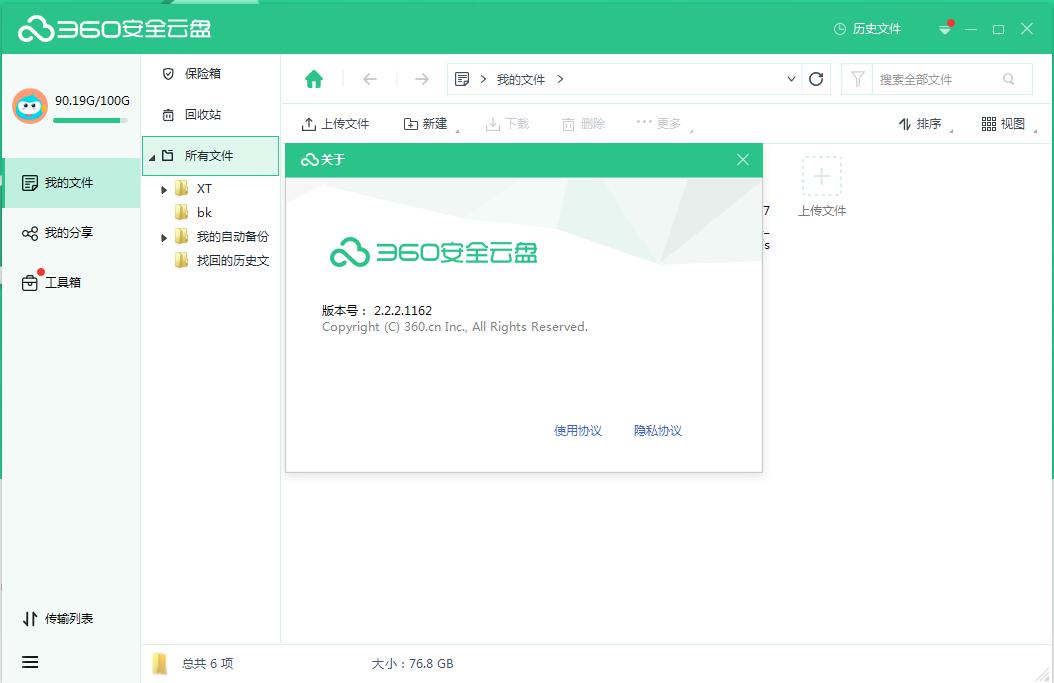Open the filter funnel icon
Image resolution: width=1054 pixels, height=683 pixels.
coord(857,79)
